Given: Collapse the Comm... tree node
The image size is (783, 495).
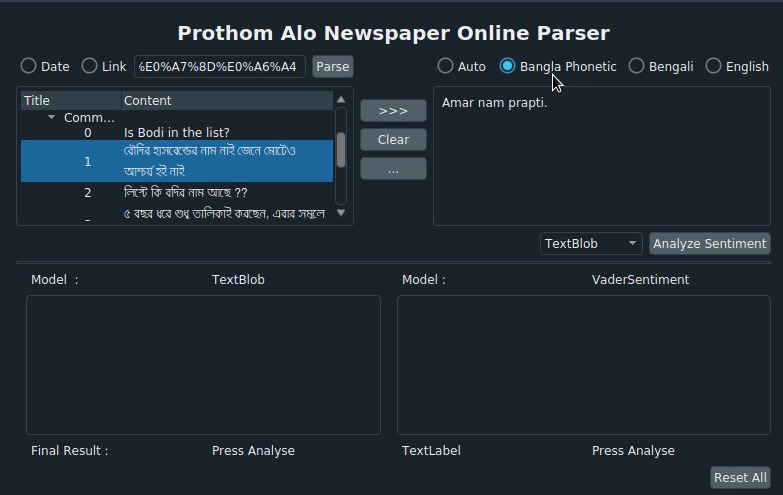Looking at the screenshot, I should [51, 117].
